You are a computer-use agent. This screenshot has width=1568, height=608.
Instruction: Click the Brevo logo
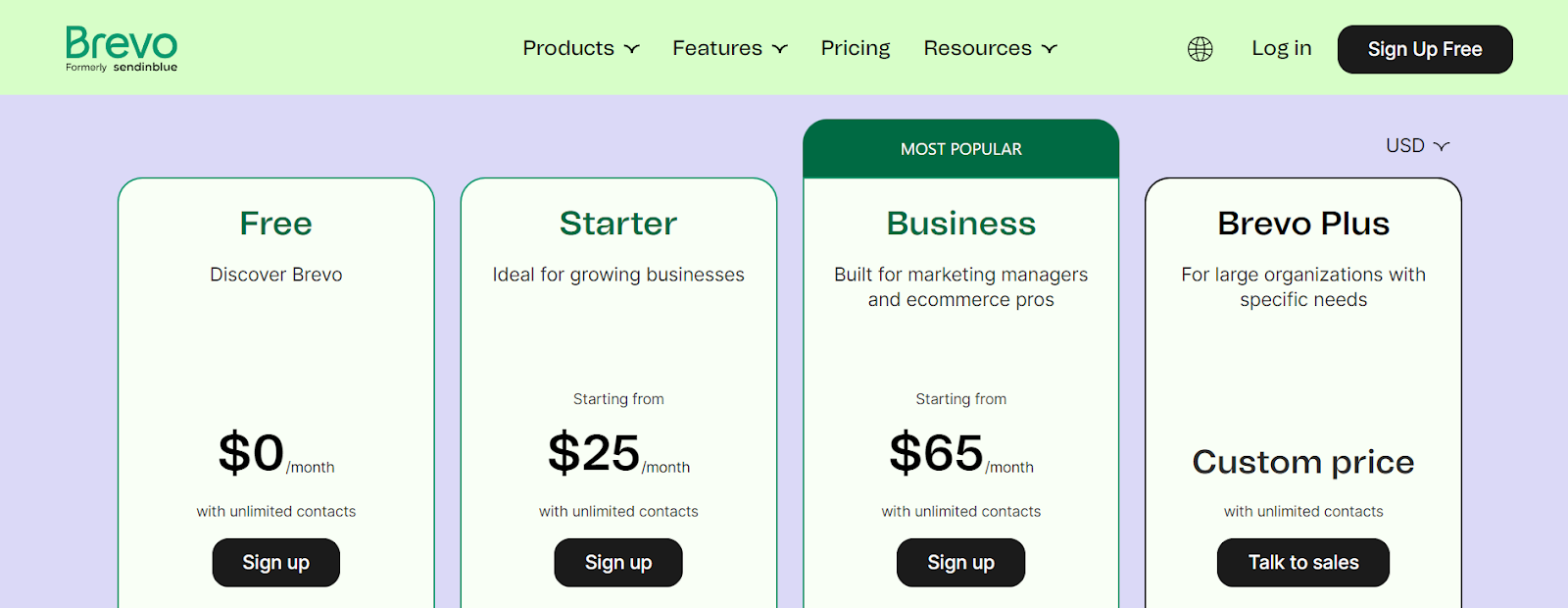click(122, 48)
